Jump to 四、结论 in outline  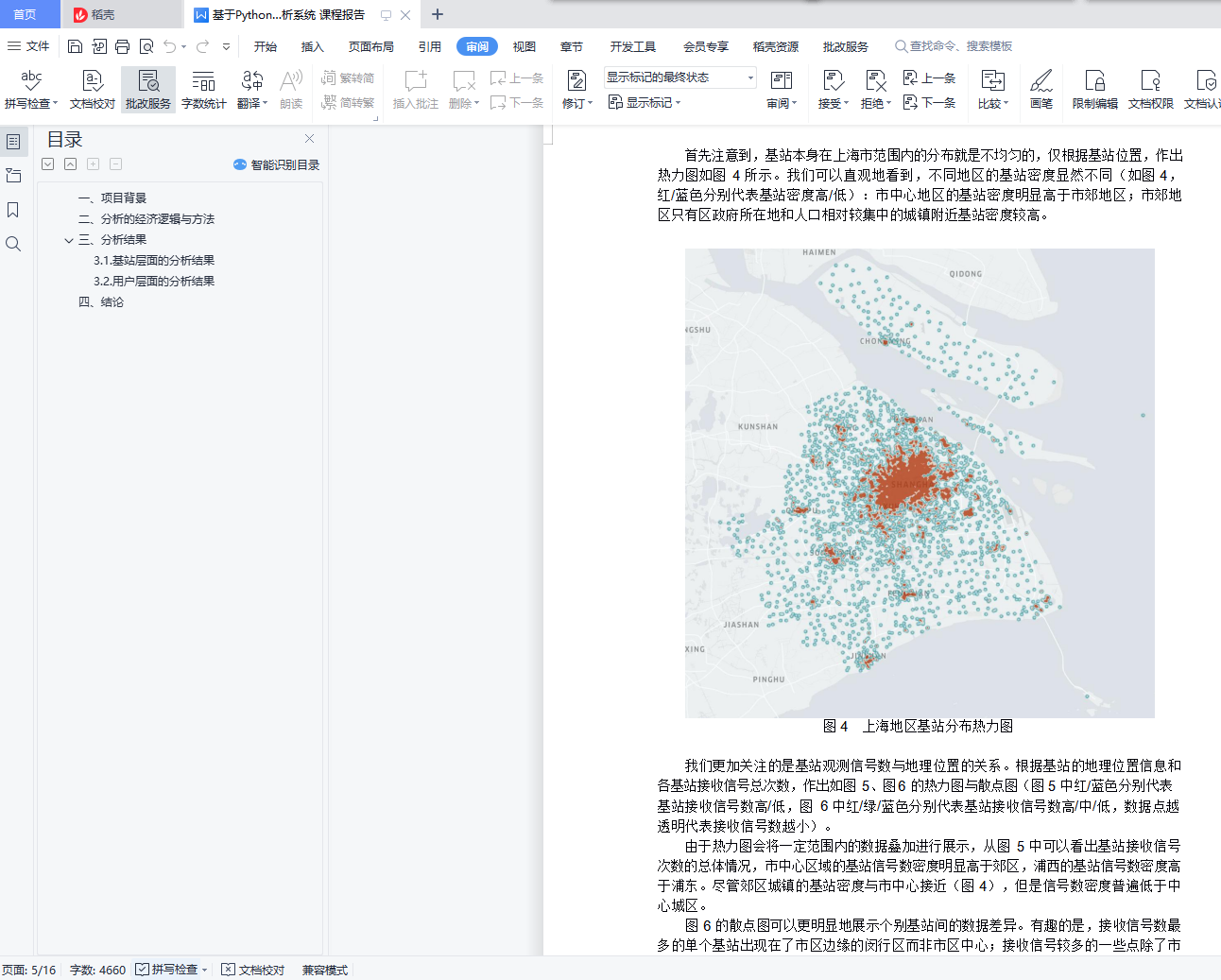(101, 302)
